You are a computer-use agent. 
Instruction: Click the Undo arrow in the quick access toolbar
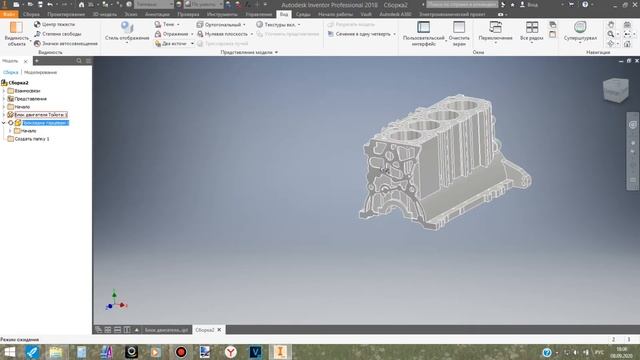point(50,4)
